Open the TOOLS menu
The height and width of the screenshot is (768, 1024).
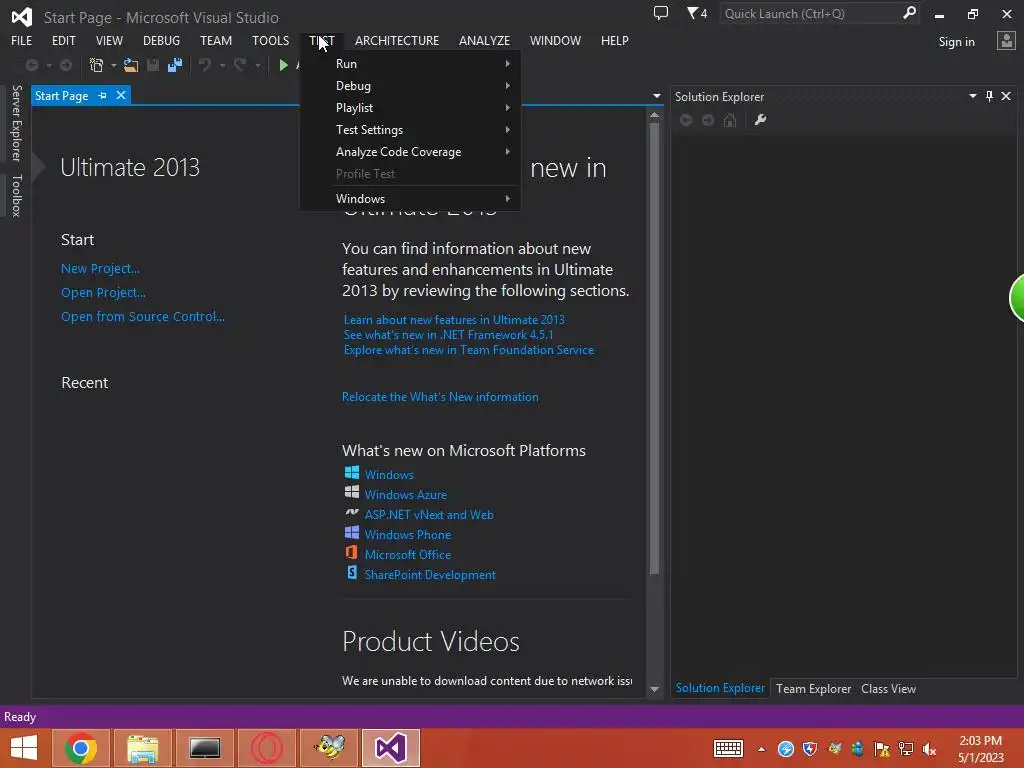(x=270, y=40)
